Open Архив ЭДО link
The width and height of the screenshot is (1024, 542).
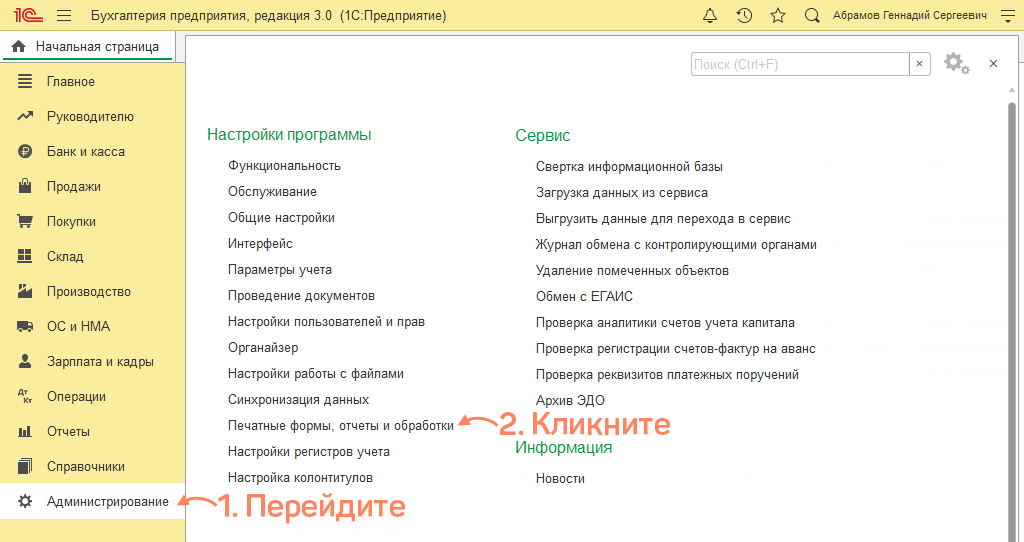(570, 400)
